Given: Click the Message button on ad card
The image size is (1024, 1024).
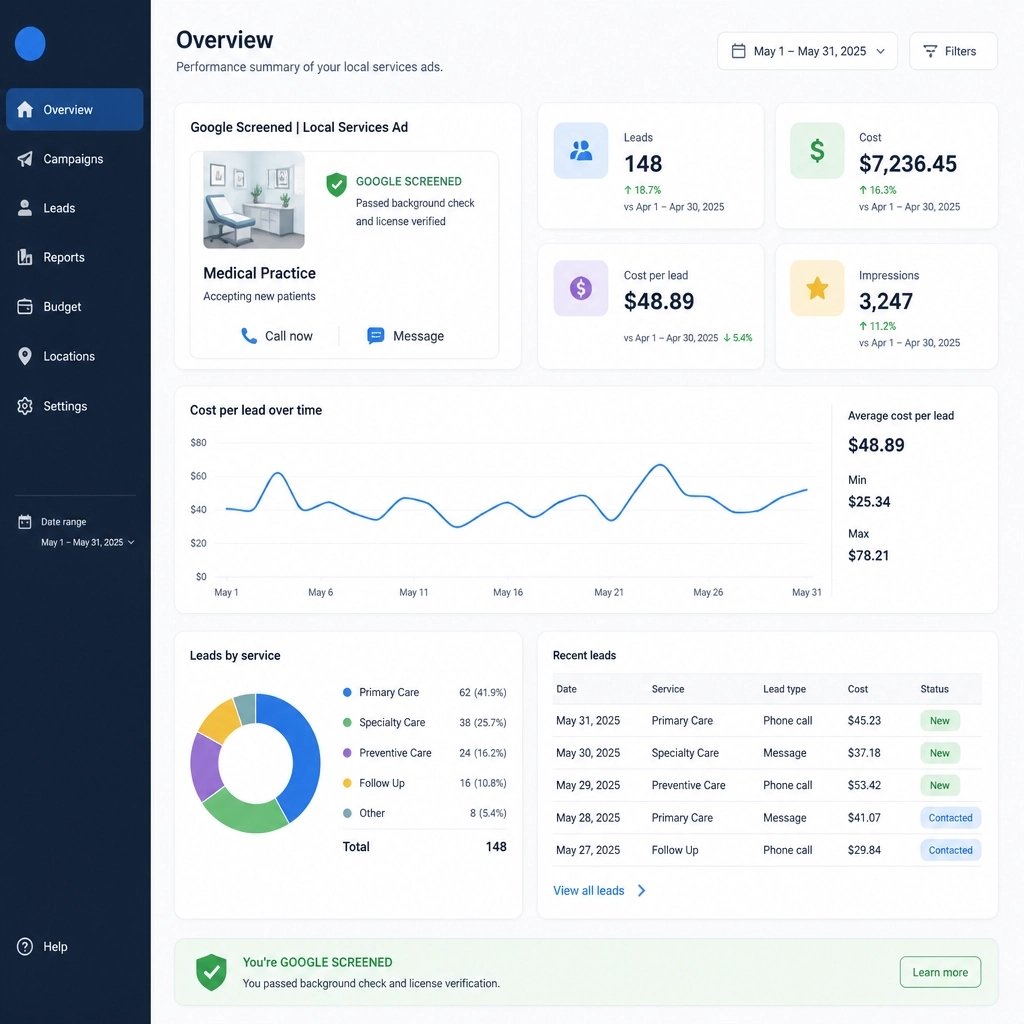Looking at the screenshot, I should click(406, 336).
